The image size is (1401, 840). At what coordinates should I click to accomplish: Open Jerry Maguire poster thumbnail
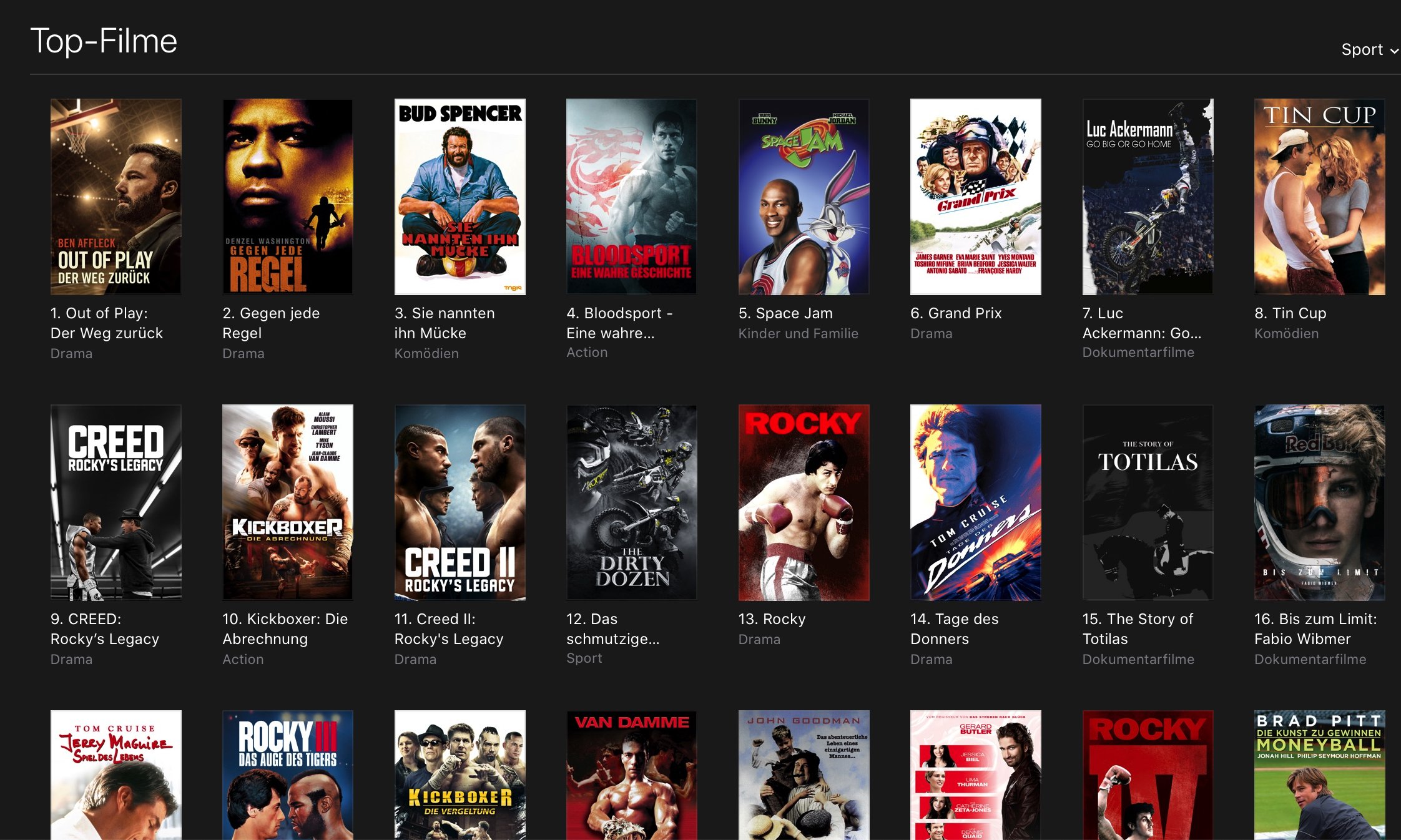click(x=116, y=775)
